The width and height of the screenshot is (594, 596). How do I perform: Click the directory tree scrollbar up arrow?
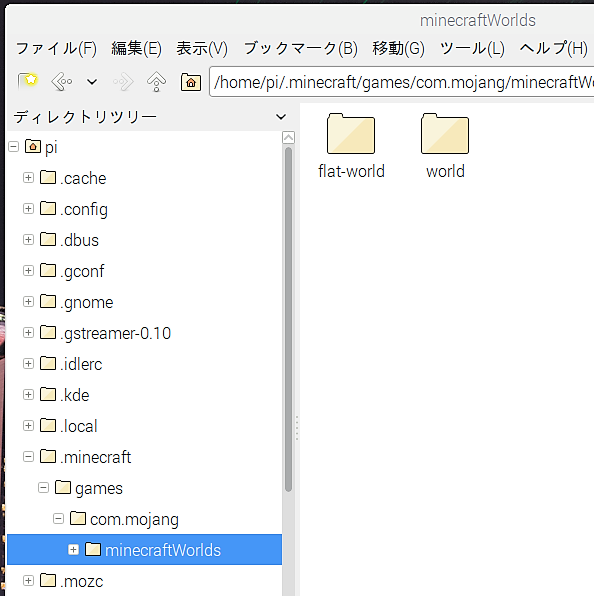tap(288, 138)
